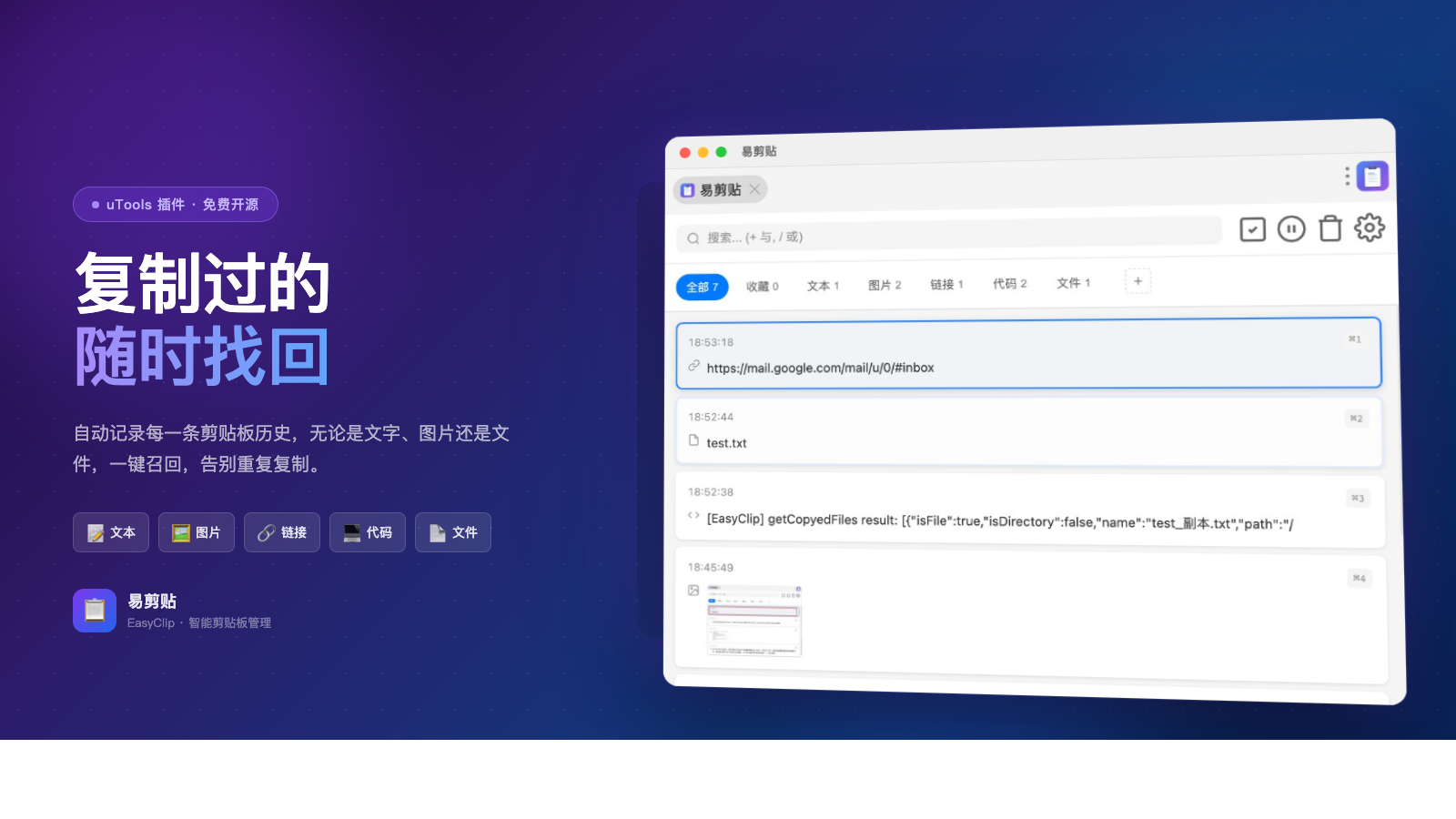Click the link icon beside the Gmail URL
This screenshot has width=1456, height=819.
tap(693, 366)
